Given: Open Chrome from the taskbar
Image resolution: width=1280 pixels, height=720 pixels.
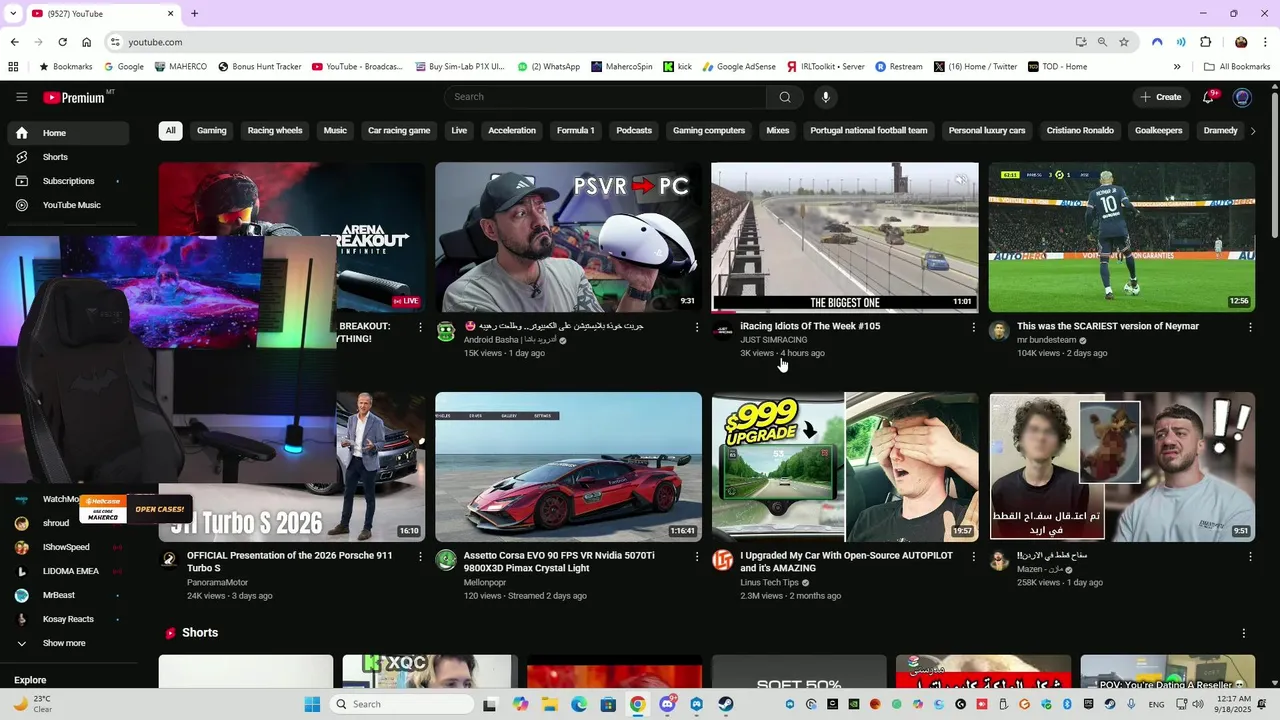Looking at the screenshot, I should pos(638,704).
